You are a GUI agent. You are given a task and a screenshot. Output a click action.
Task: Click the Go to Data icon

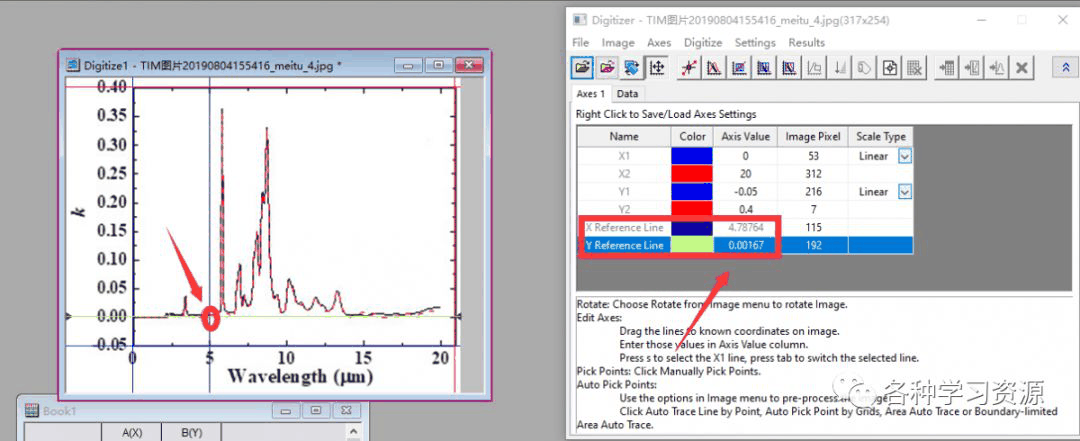[x=945, y=68]
